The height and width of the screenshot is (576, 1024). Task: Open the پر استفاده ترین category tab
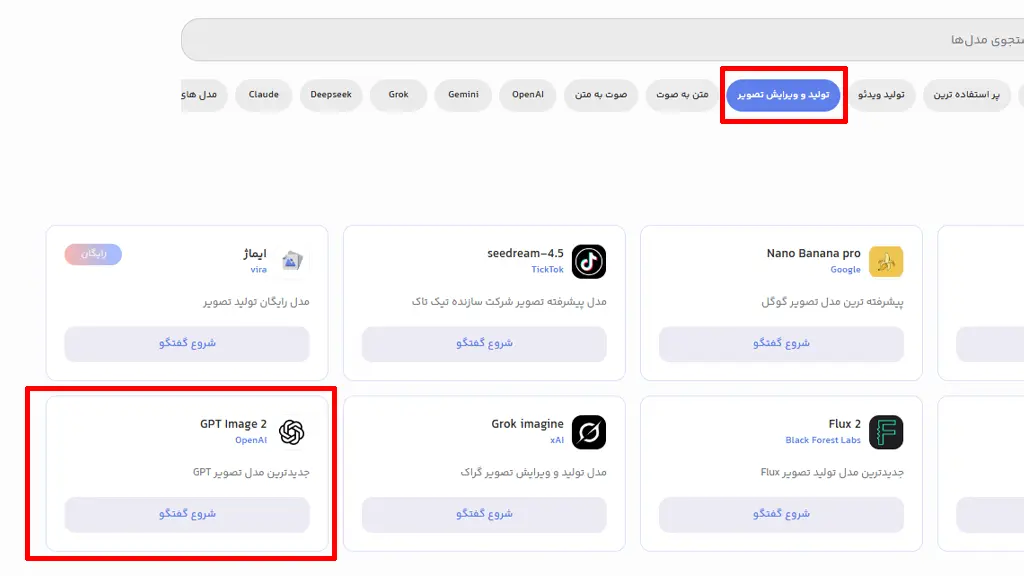(x=967, y=95)
